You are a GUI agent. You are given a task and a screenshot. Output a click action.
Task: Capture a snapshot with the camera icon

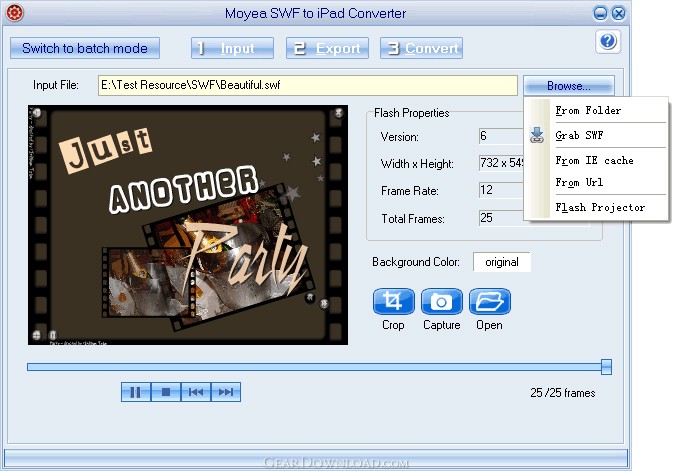click(x=441, y=301)
